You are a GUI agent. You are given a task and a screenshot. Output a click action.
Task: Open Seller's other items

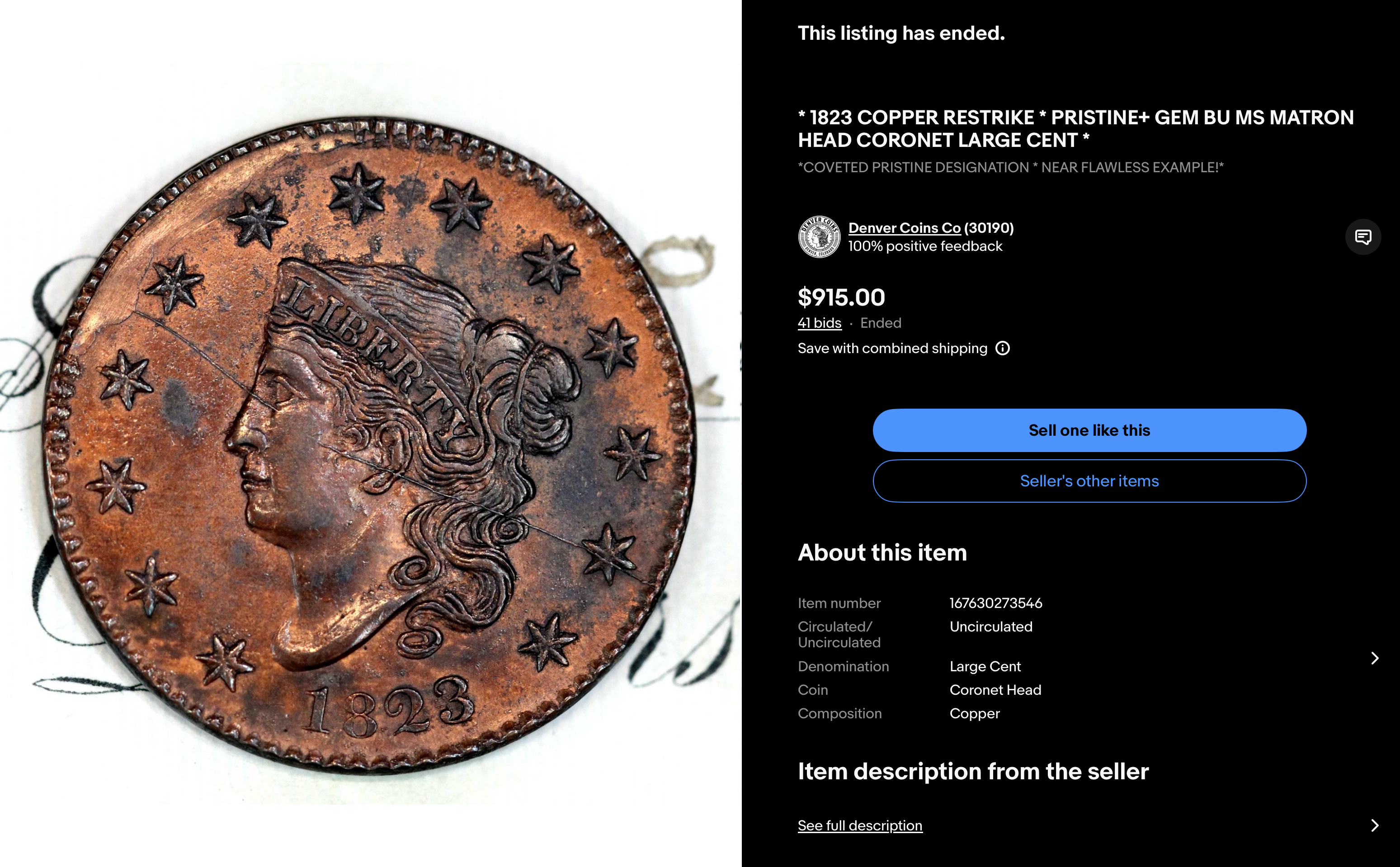click(1089, 481)
